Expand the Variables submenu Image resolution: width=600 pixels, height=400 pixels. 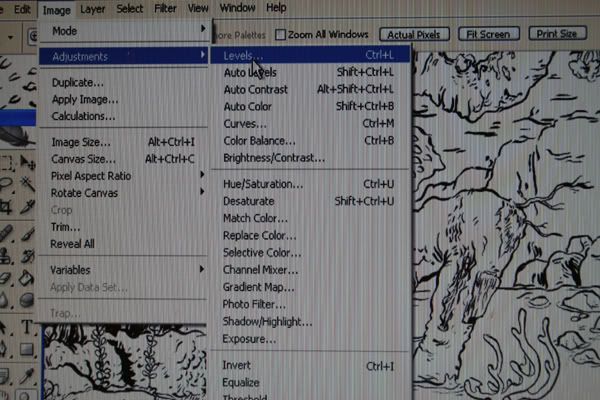click(x=123, y=270)
